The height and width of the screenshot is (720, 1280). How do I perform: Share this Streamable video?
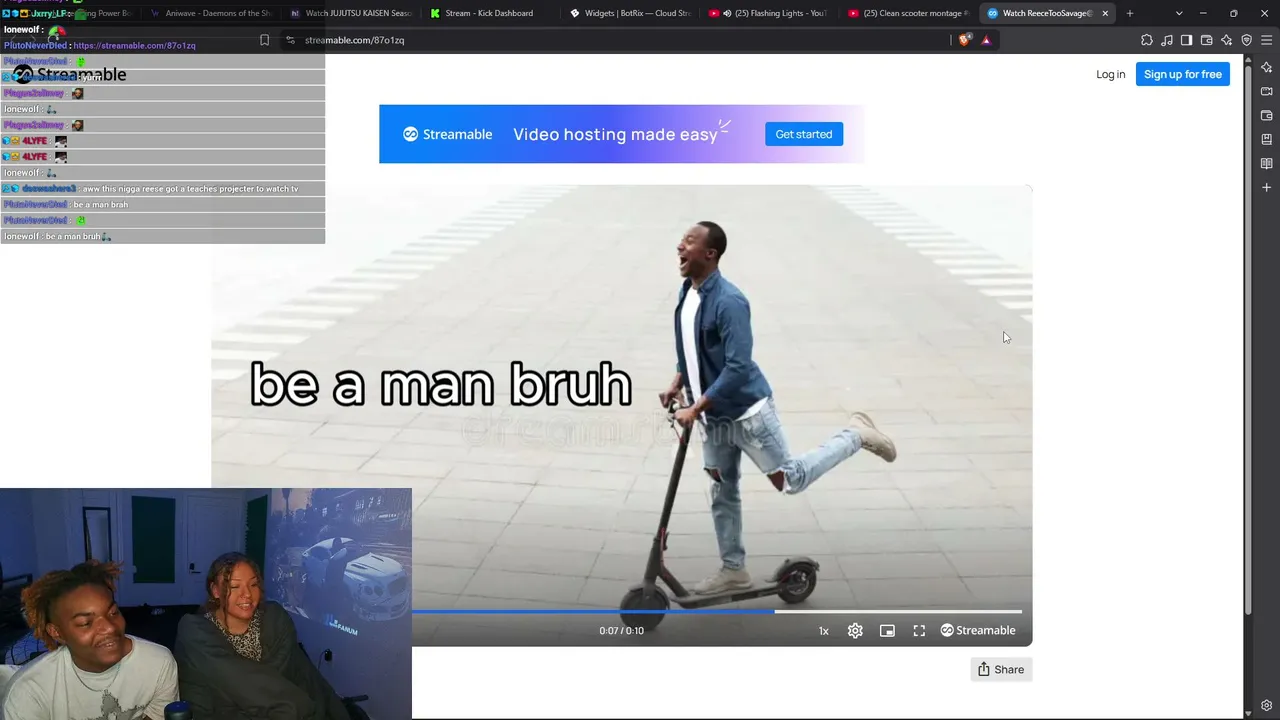coord(1001,669)
